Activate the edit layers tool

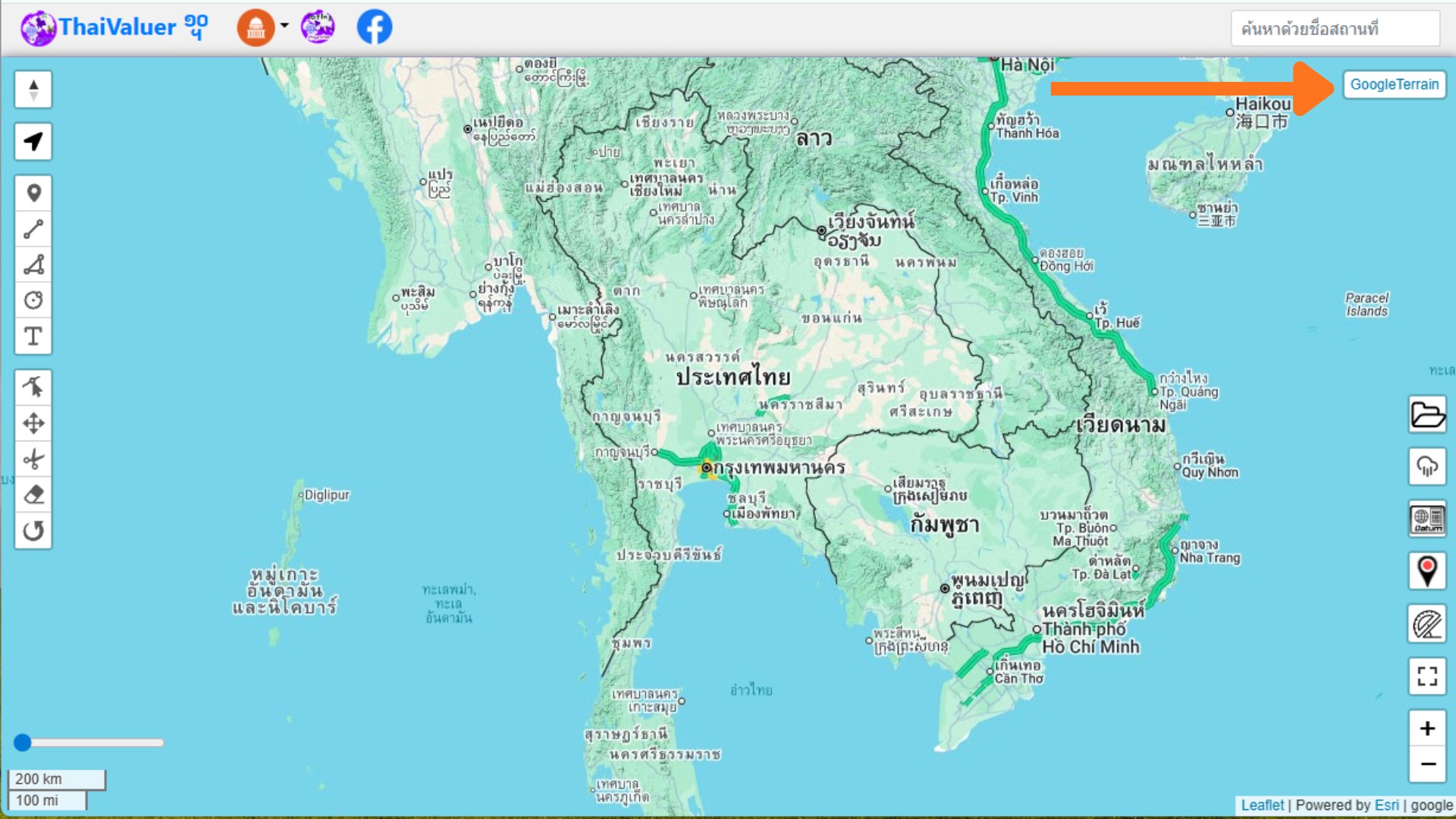tap(33, 388)
